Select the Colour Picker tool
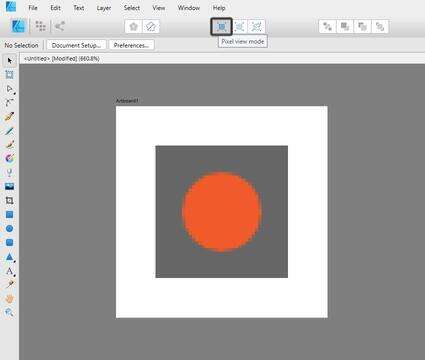The width and height of the screenshot is (425, 360). pos(9,284)
